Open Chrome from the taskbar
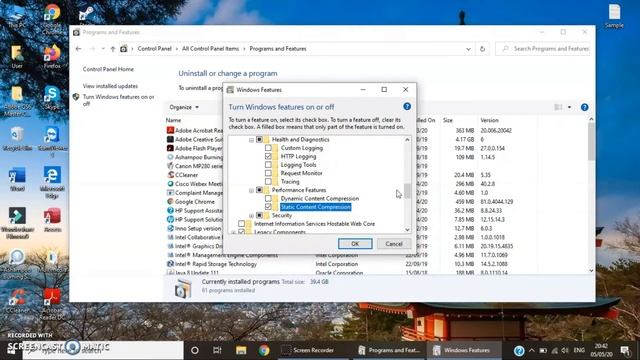The width and height of the screenshot is (640, 360). coord(264,350)
